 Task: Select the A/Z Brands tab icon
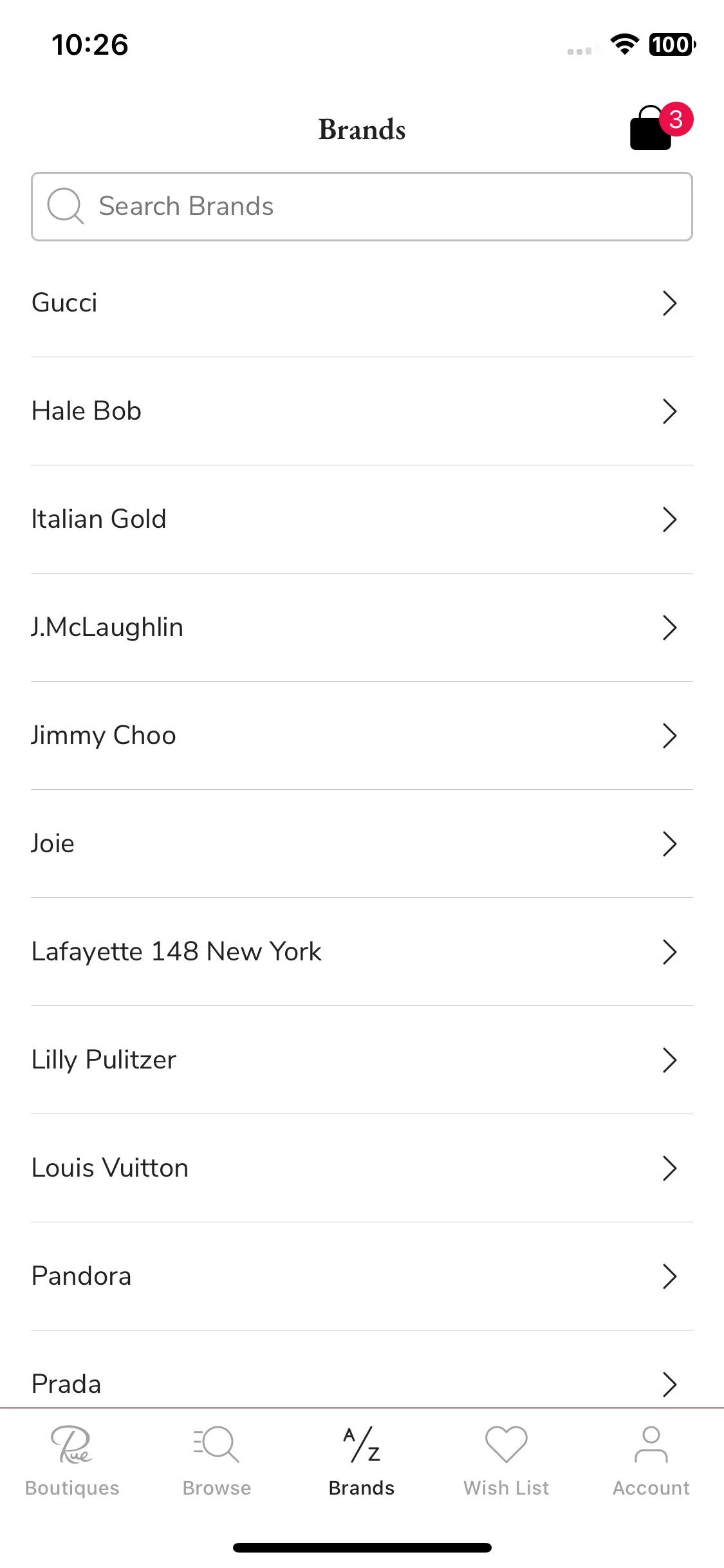pos(362,1444)
